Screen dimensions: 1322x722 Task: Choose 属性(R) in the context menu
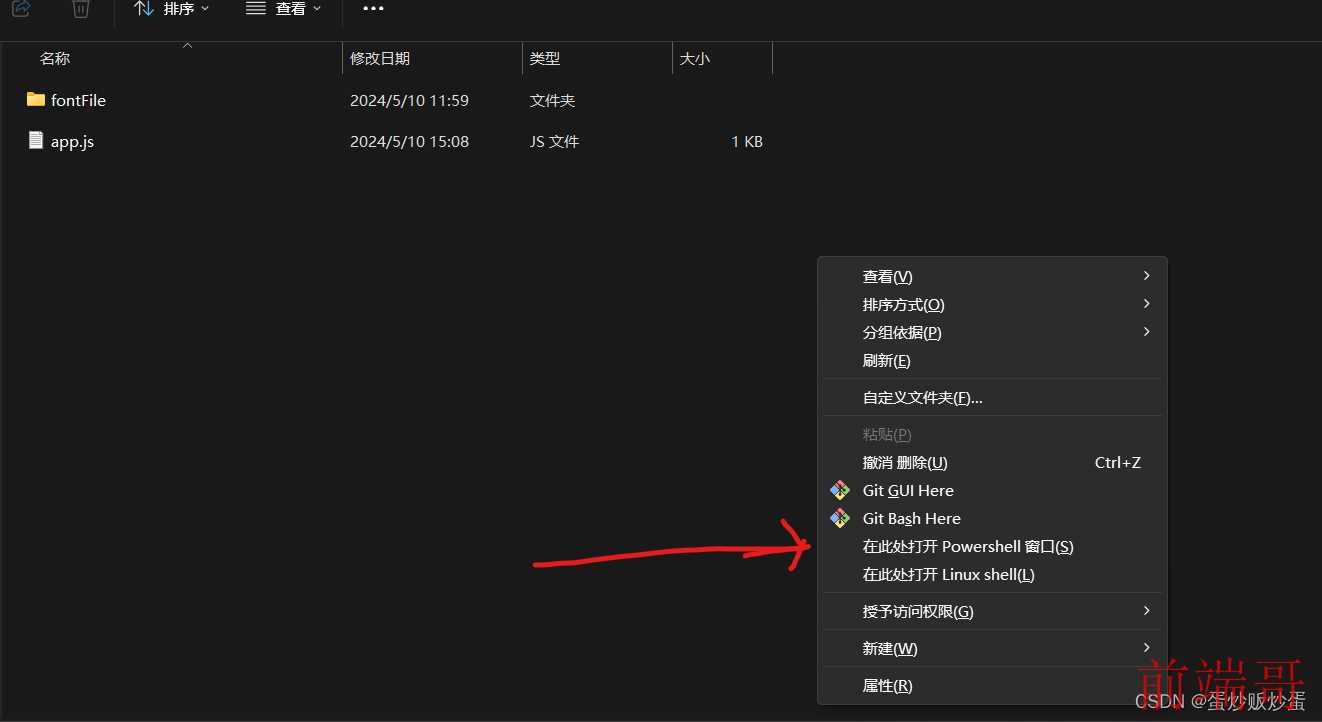pyautogui.click(x=992, y=685)
